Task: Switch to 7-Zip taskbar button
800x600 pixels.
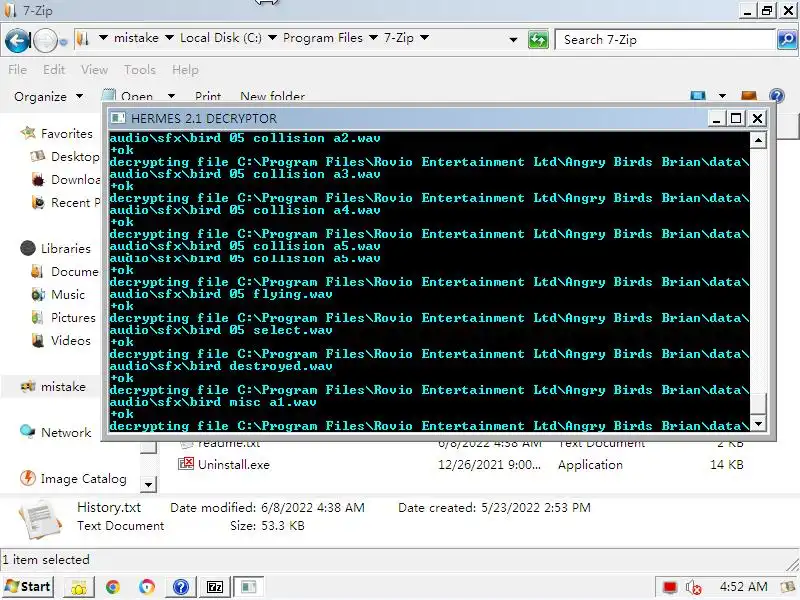Action: coord(215,587)
